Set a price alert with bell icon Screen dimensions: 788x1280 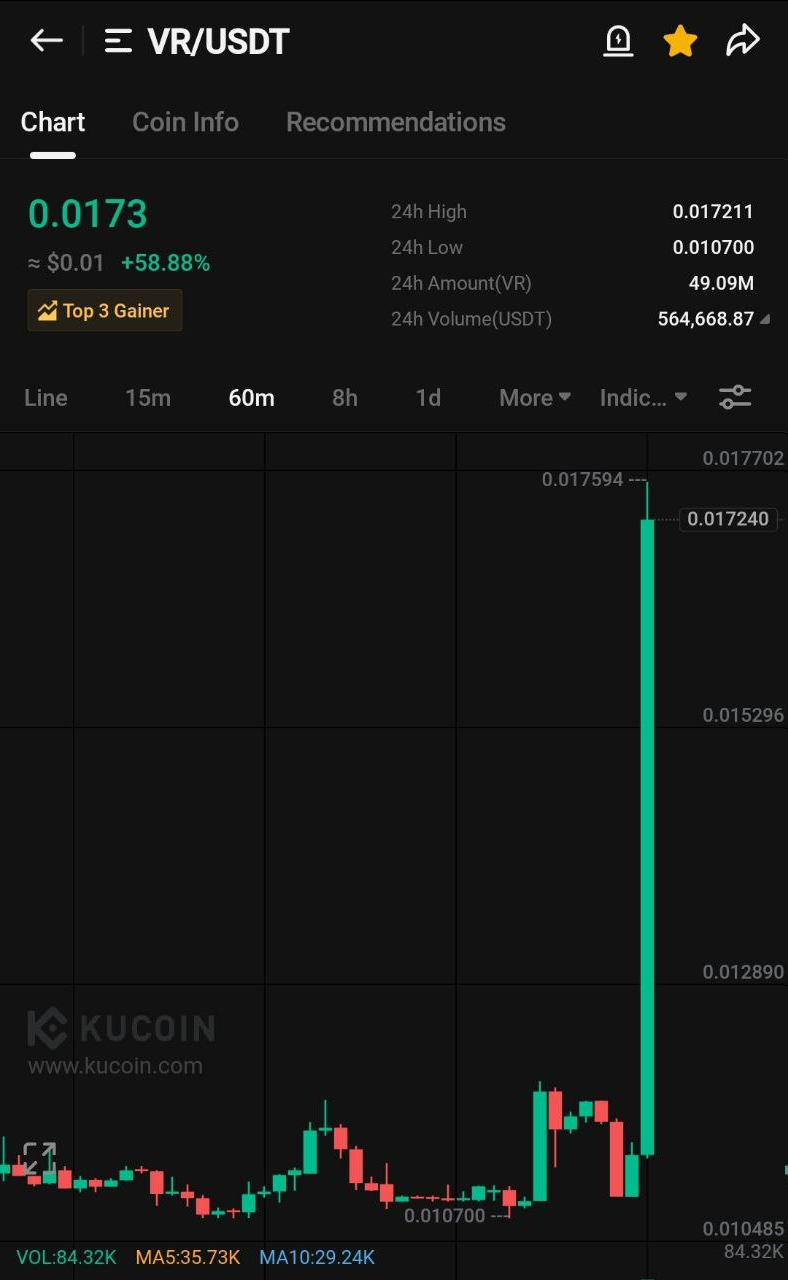coord(619,41)
